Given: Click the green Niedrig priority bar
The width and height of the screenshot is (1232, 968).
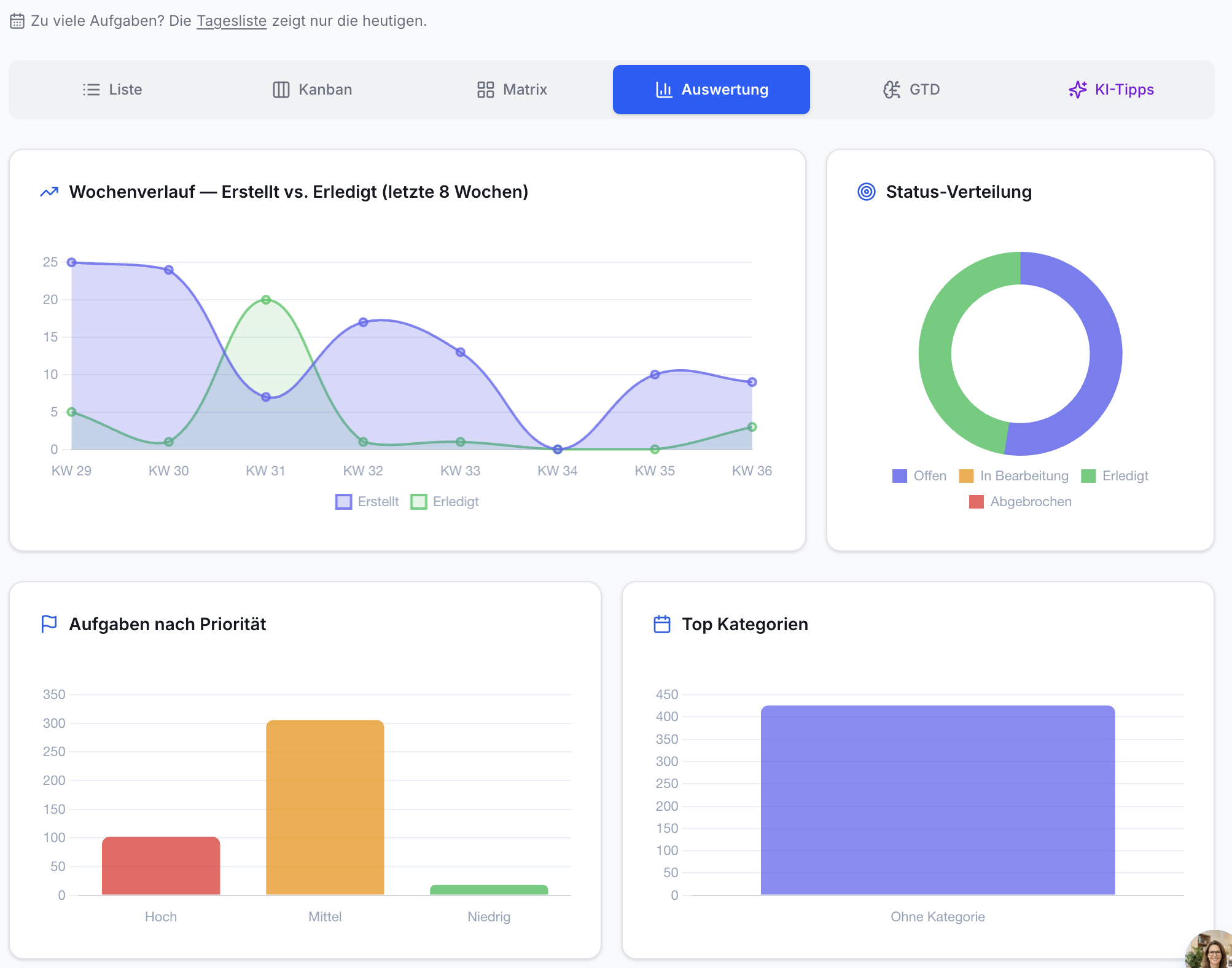Looking at the screenshot, I should tap(489, 890).
